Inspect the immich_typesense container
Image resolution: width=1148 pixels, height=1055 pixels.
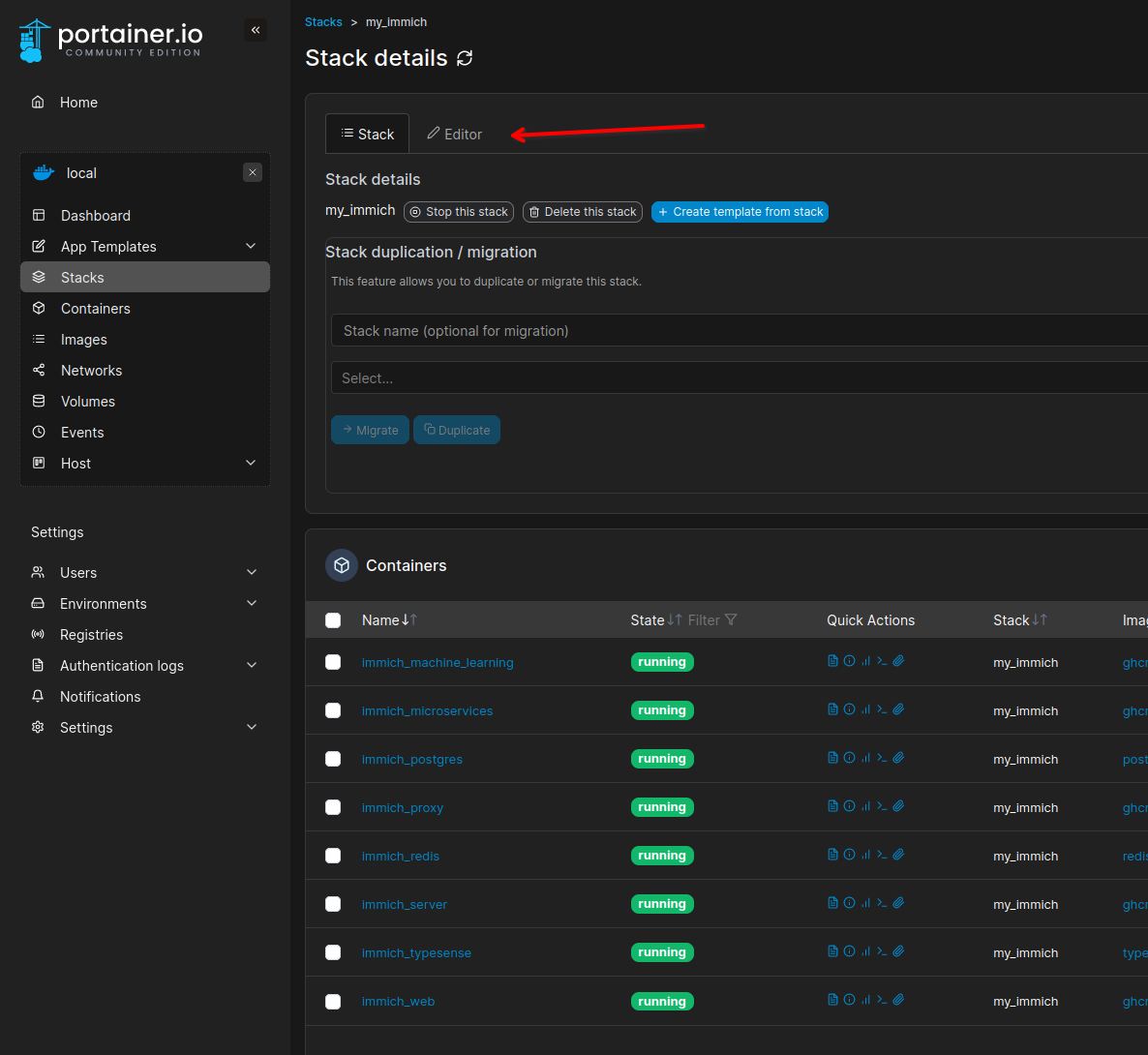(x=849, y=951)
